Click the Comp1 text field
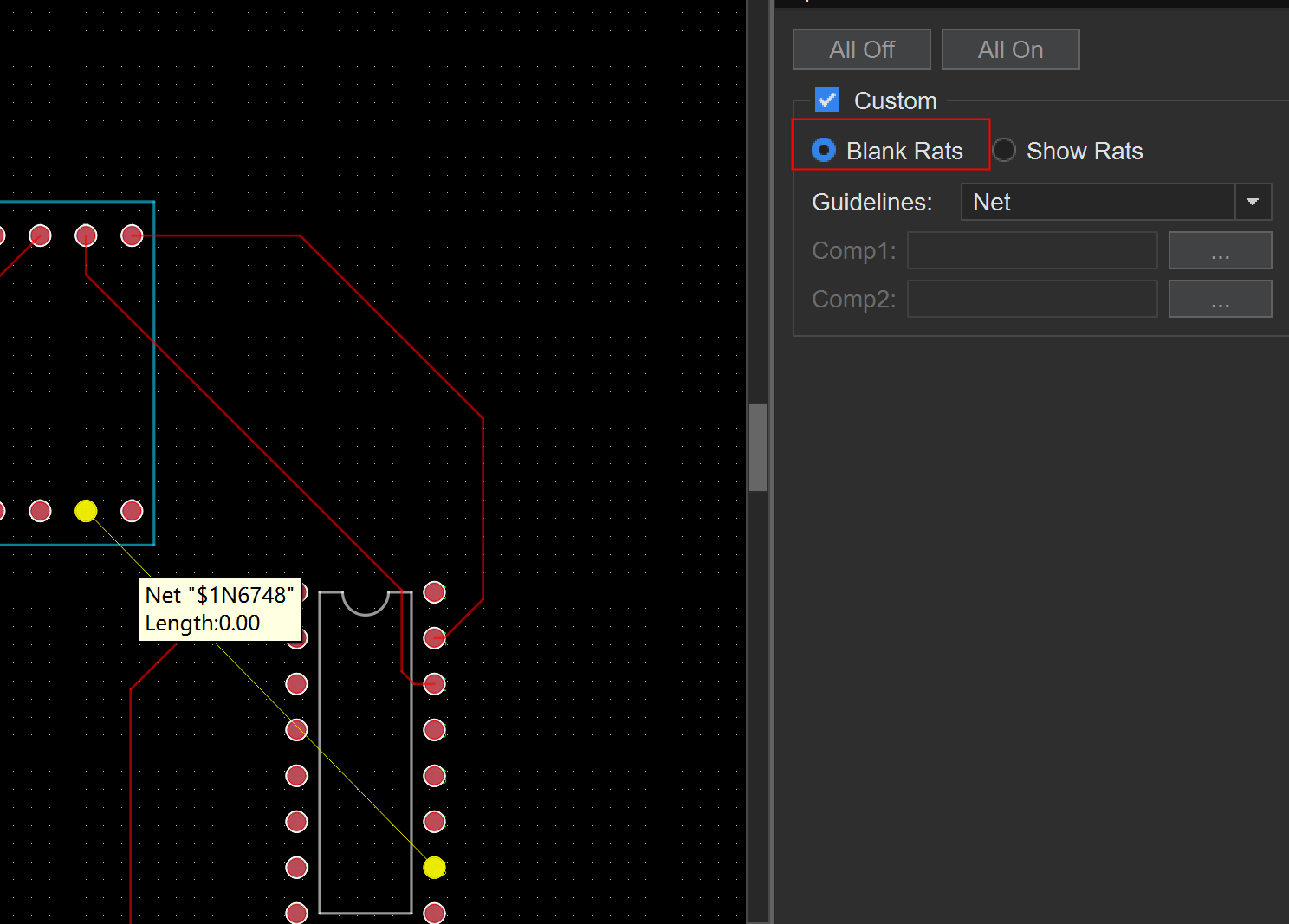The image size is (1289, 924). click(x=1032, y=250)
